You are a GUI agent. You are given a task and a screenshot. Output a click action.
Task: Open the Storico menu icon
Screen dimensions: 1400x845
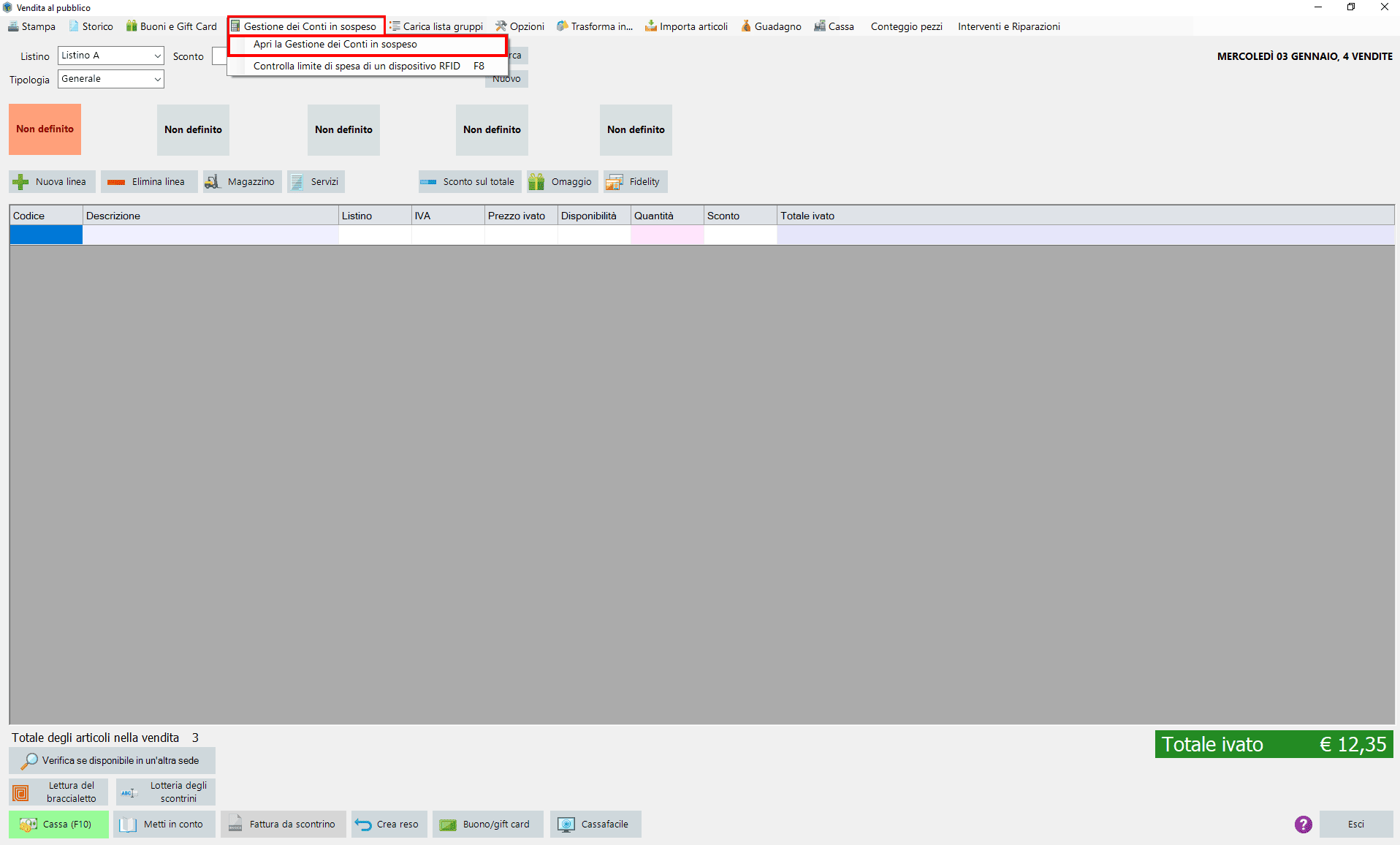pyautogui.click(x=74, y=26)
